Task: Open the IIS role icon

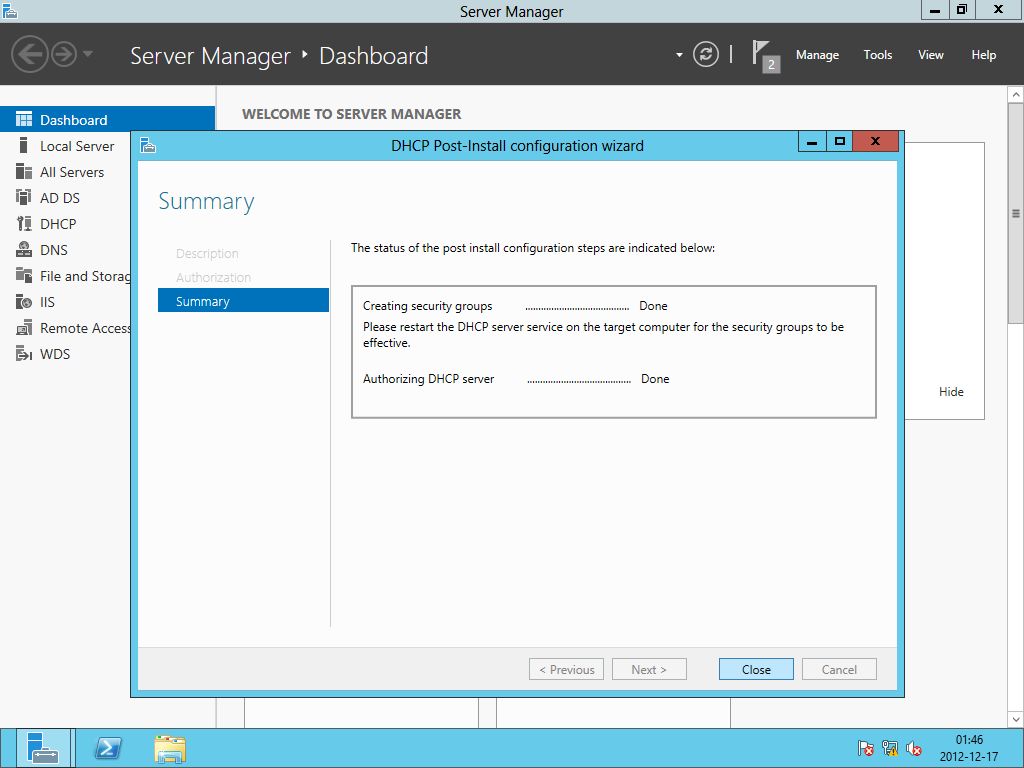Action: point(24,302)
